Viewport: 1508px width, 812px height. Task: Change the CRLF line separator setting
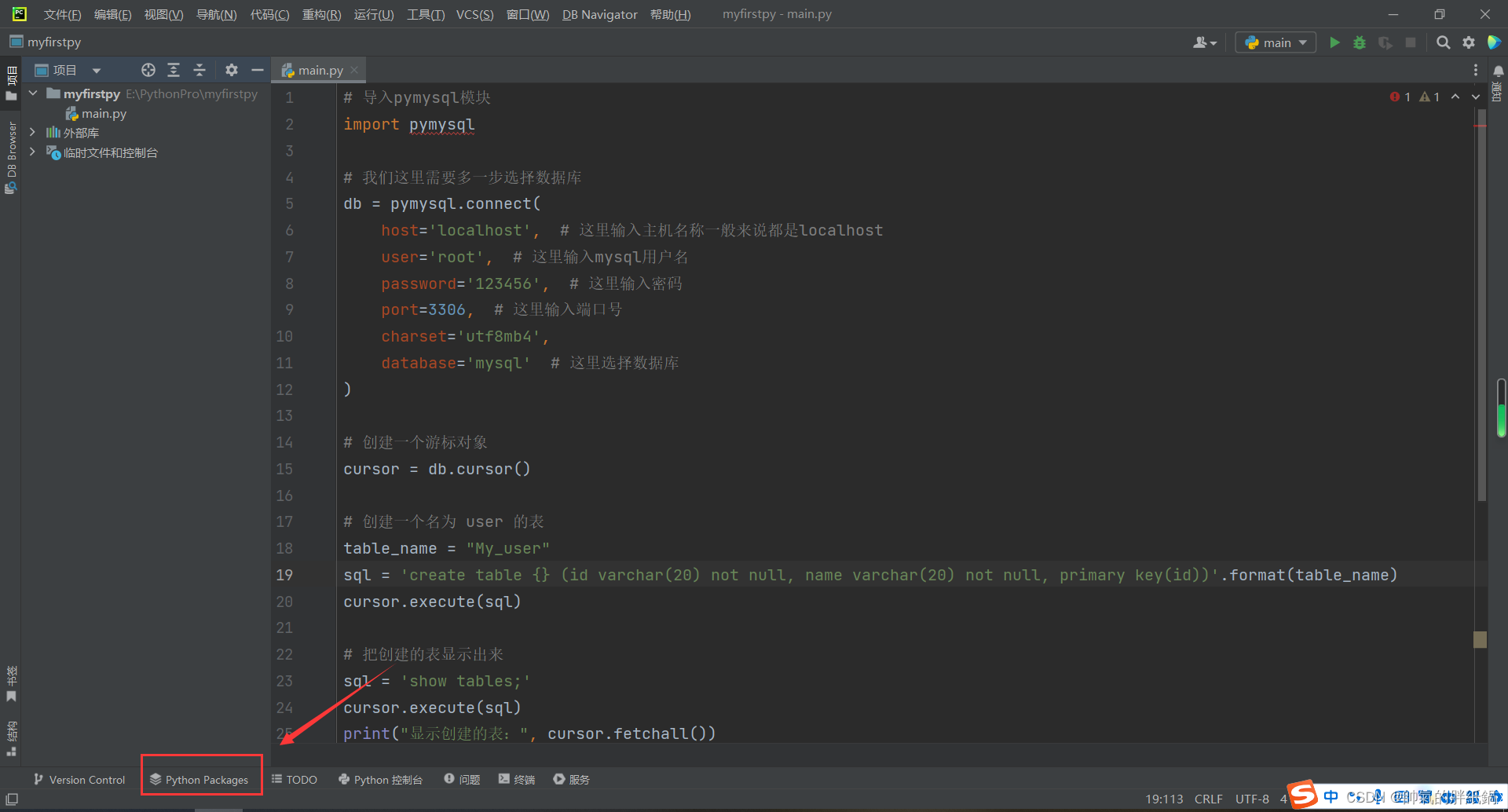coord(1208,799)
